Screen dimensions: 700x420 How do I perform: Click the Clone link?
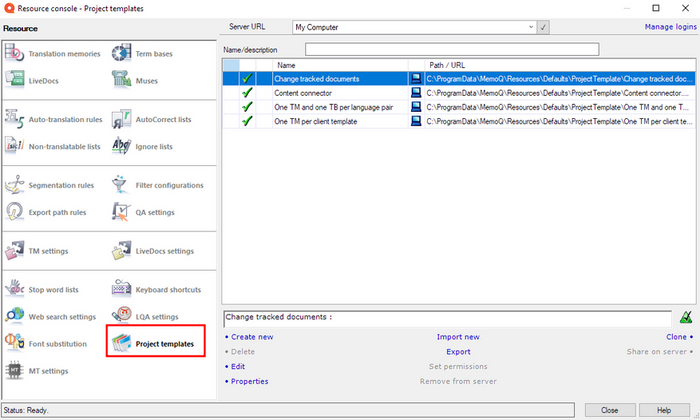[676, 337]
